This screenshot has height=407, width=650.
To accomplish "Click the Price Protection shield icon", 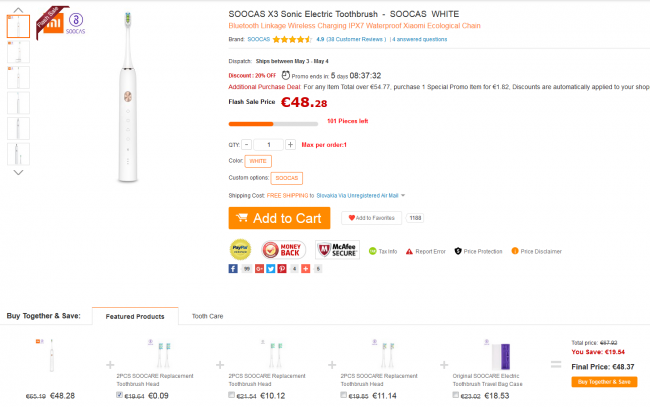I will [457, 251].
